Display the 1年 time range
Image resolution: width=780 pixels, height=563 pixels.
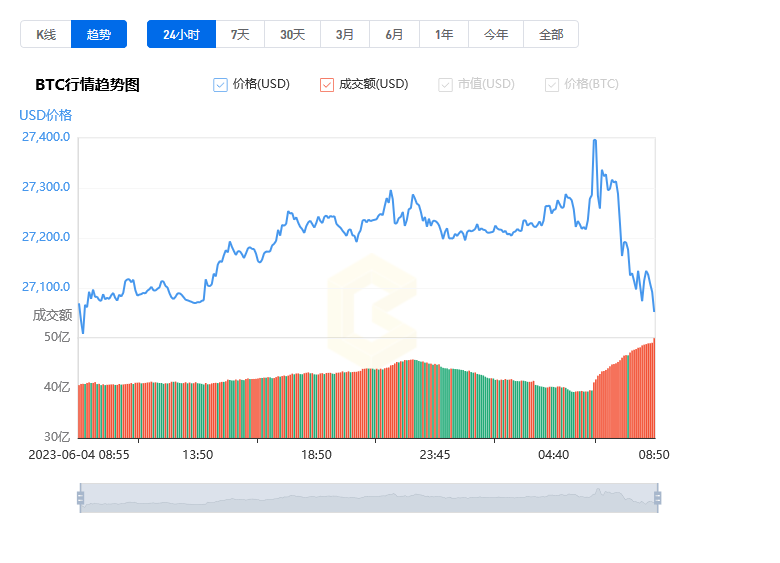[444, 34]
